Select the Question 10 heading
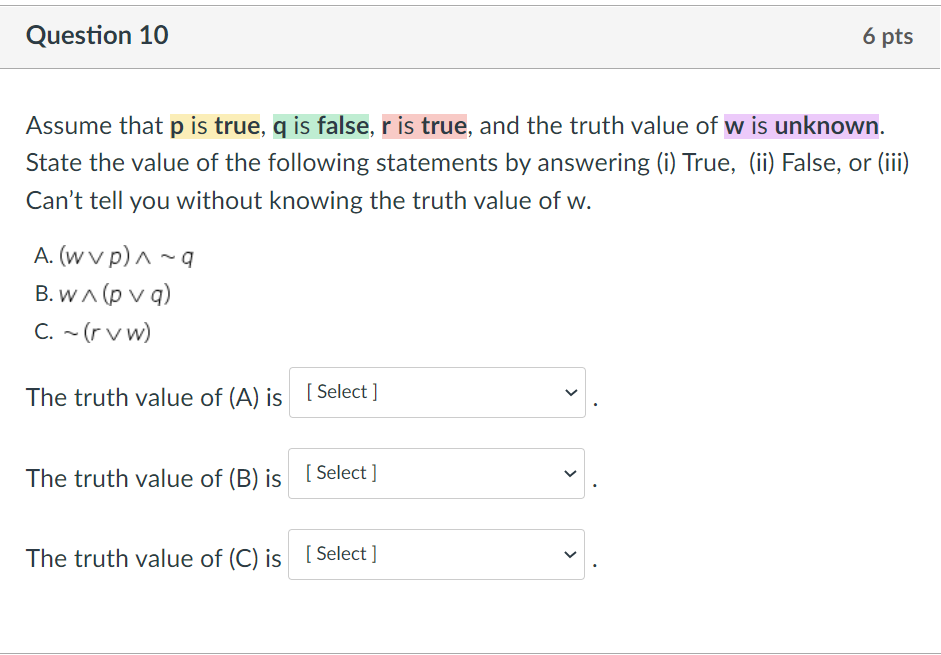Image resolution: width=941 pixels, height=655 pixels. (x=97, y=35)
